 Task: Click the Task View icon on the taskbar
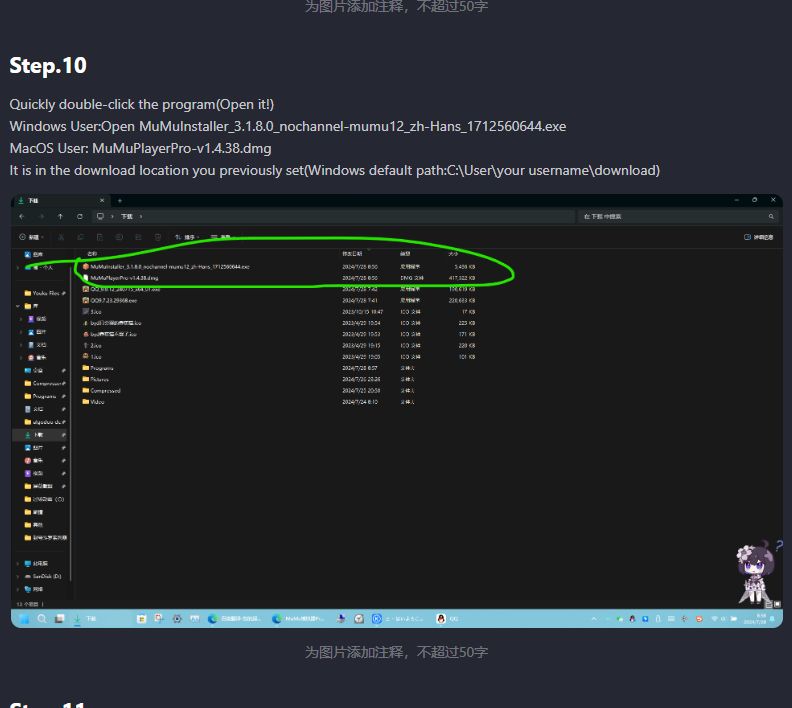pos(60,619)
